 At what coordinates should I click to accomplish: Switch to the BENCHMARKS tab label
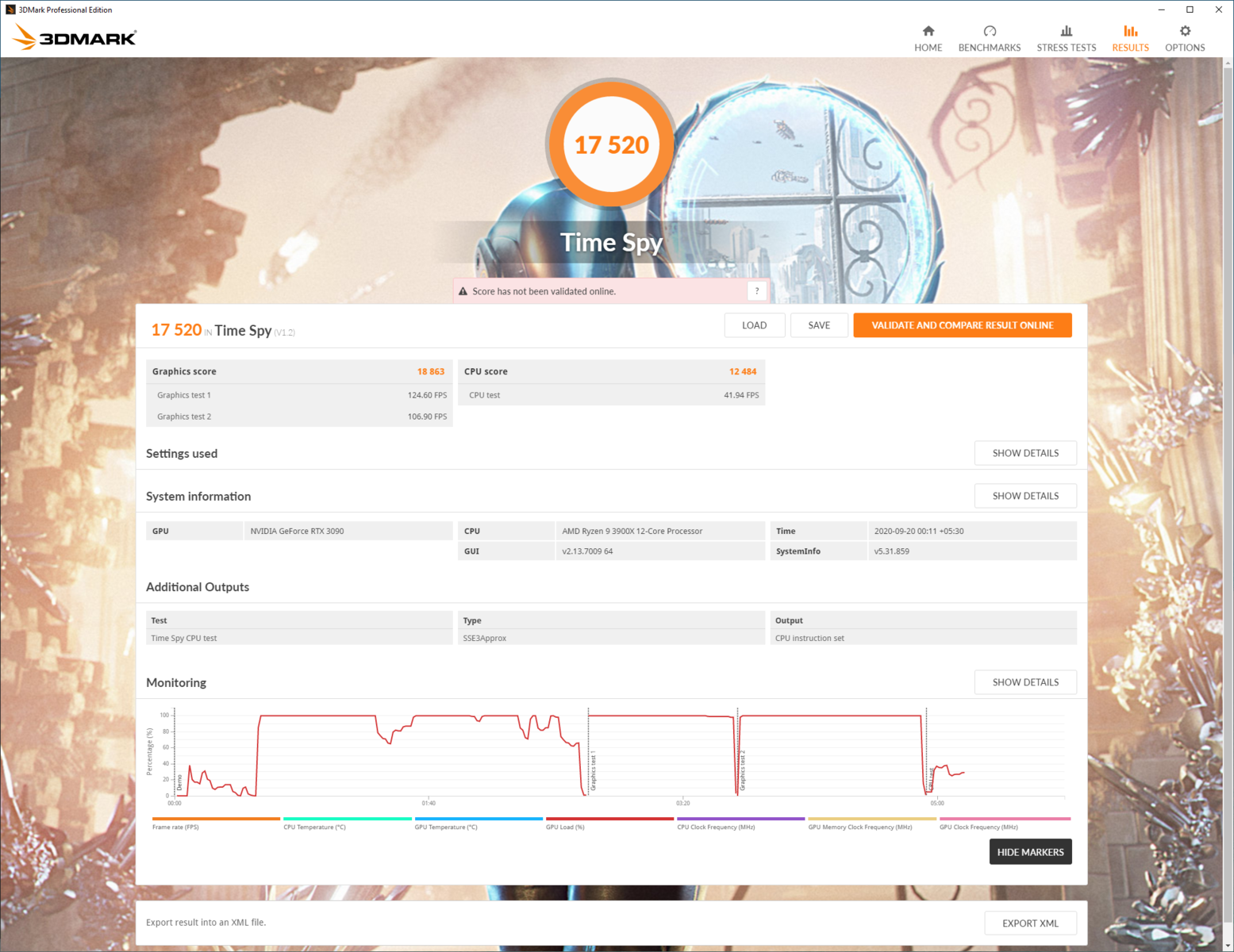click(990, 48)
